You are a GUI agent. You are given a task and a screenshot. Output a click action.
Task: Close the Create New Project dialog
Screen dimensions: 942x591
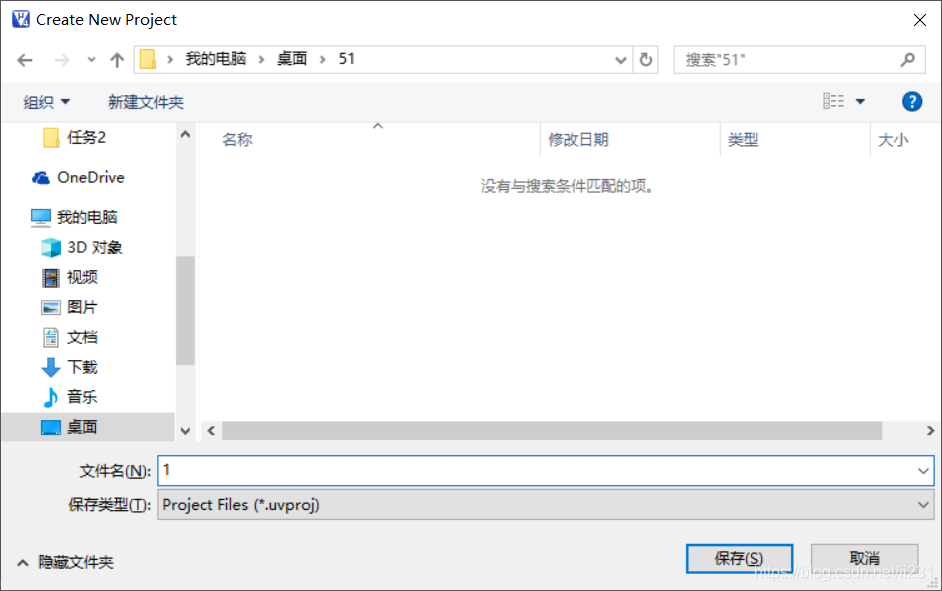(919, 20)
